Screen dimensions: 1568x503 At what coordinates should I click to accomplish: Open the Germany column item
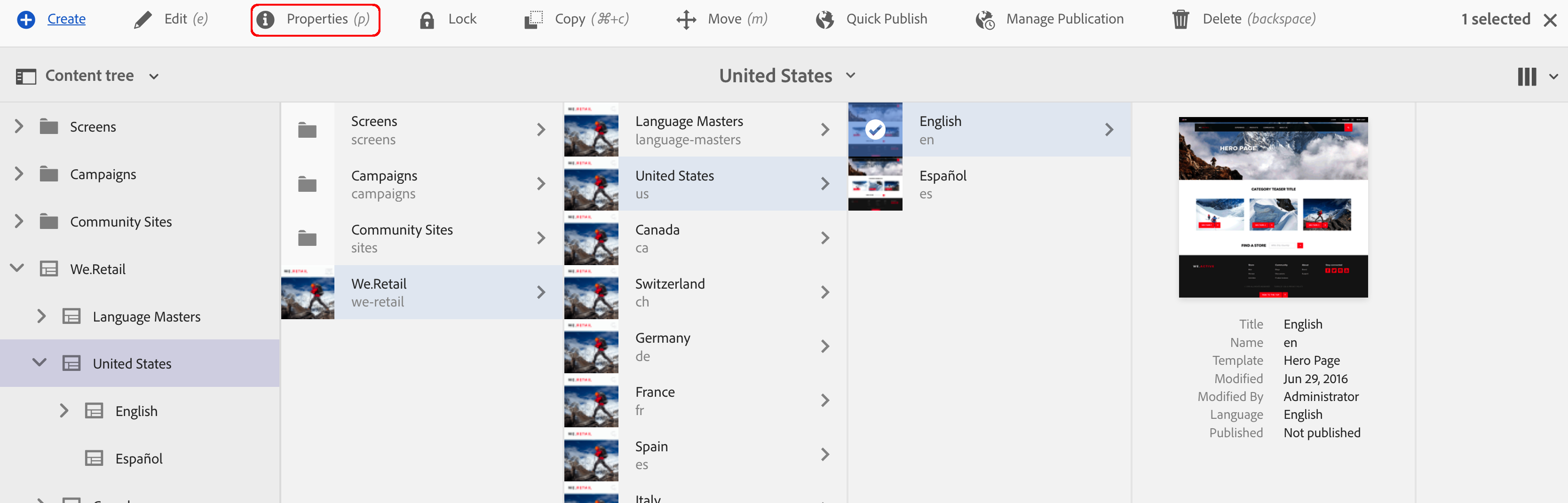click(x=706, y=346)
